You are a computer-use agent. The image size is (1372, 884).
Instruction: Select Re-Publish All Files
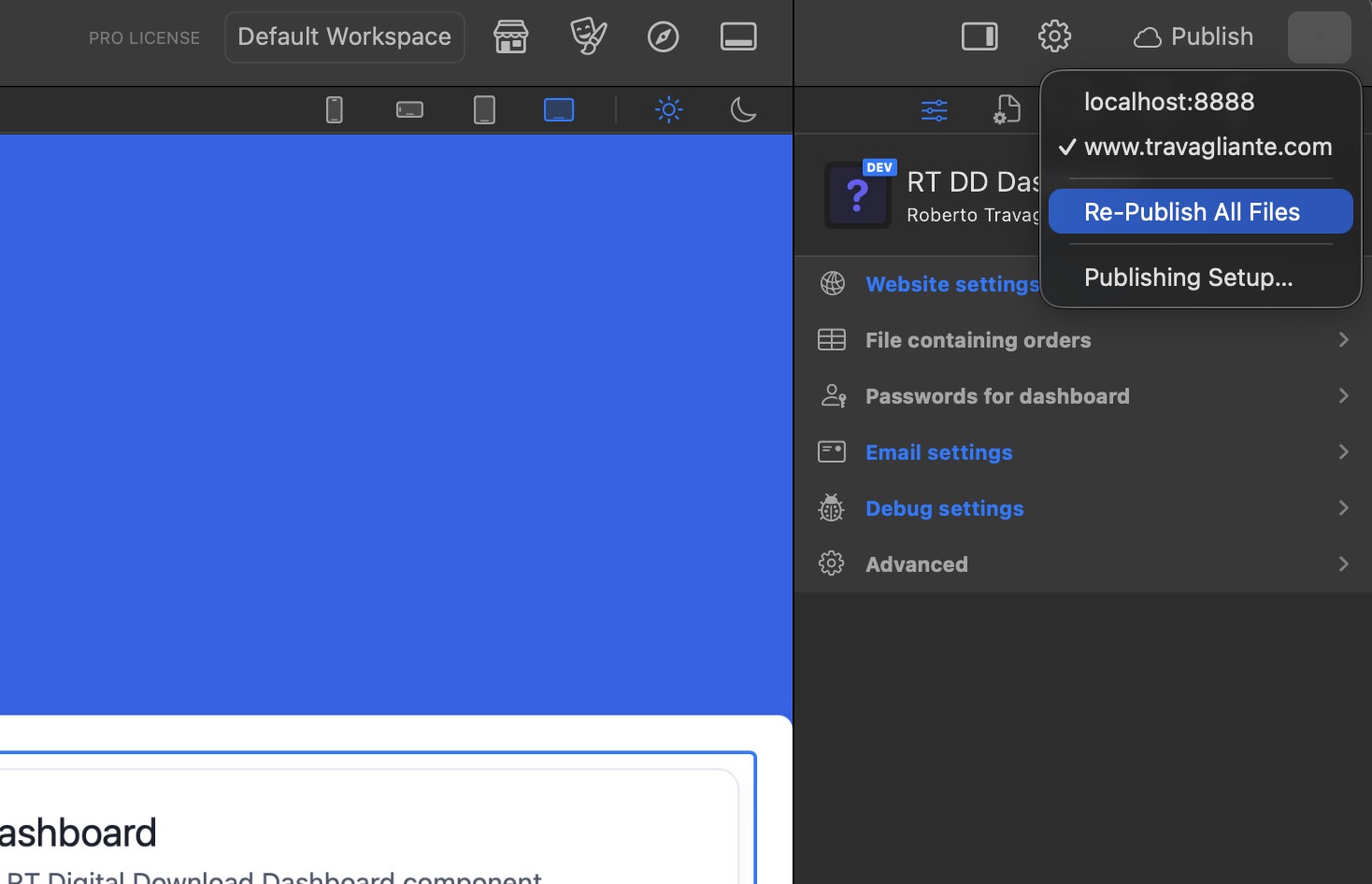(1201, 212)
